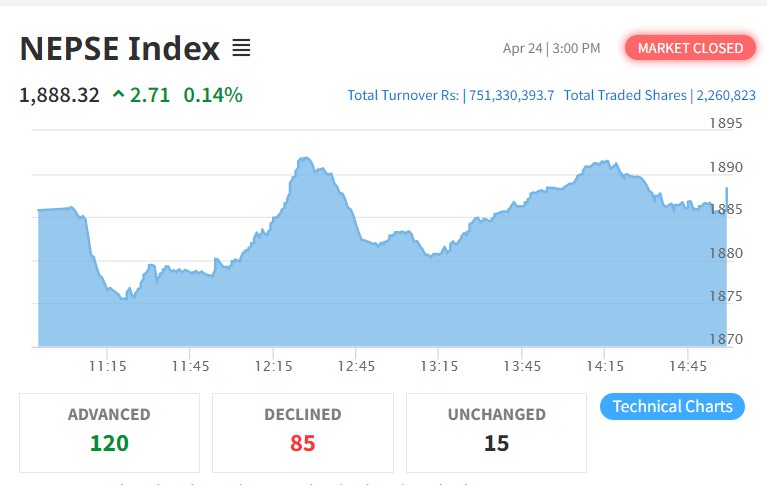Click the NEPSE Index heading
This screenshot has width=767, height=485.
(x=119, y=48)
